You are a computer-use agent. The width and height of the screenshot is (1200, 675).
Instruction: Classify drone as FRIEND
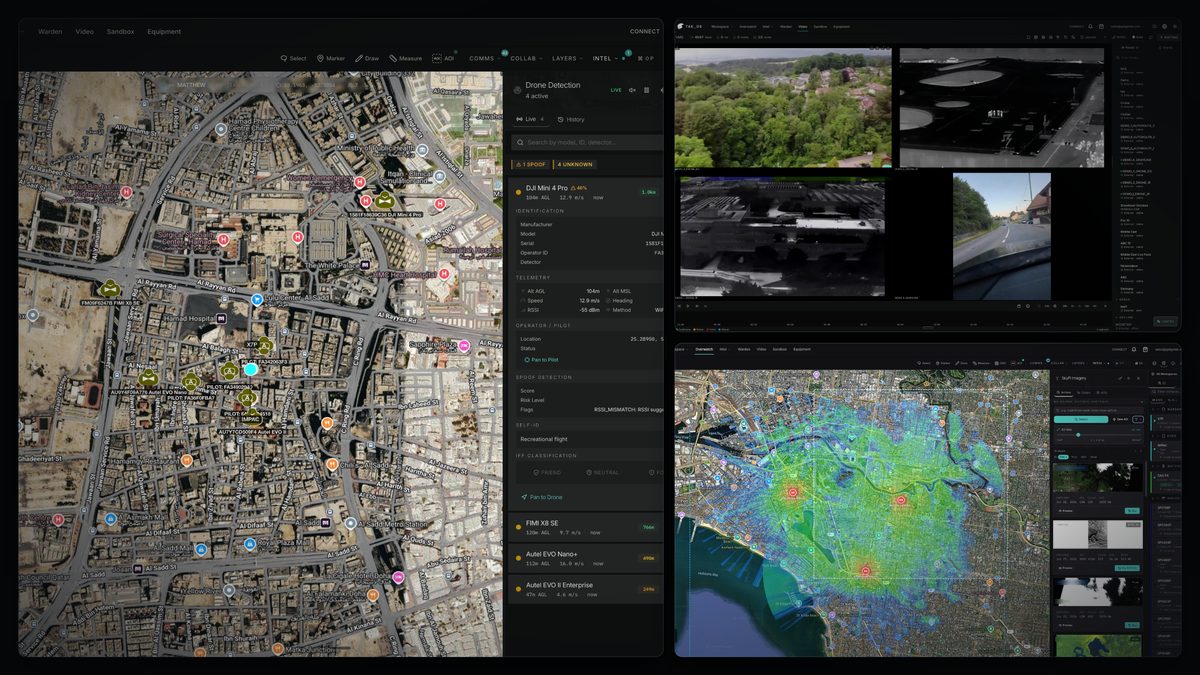pyautogui.click(x=547, y=472)
